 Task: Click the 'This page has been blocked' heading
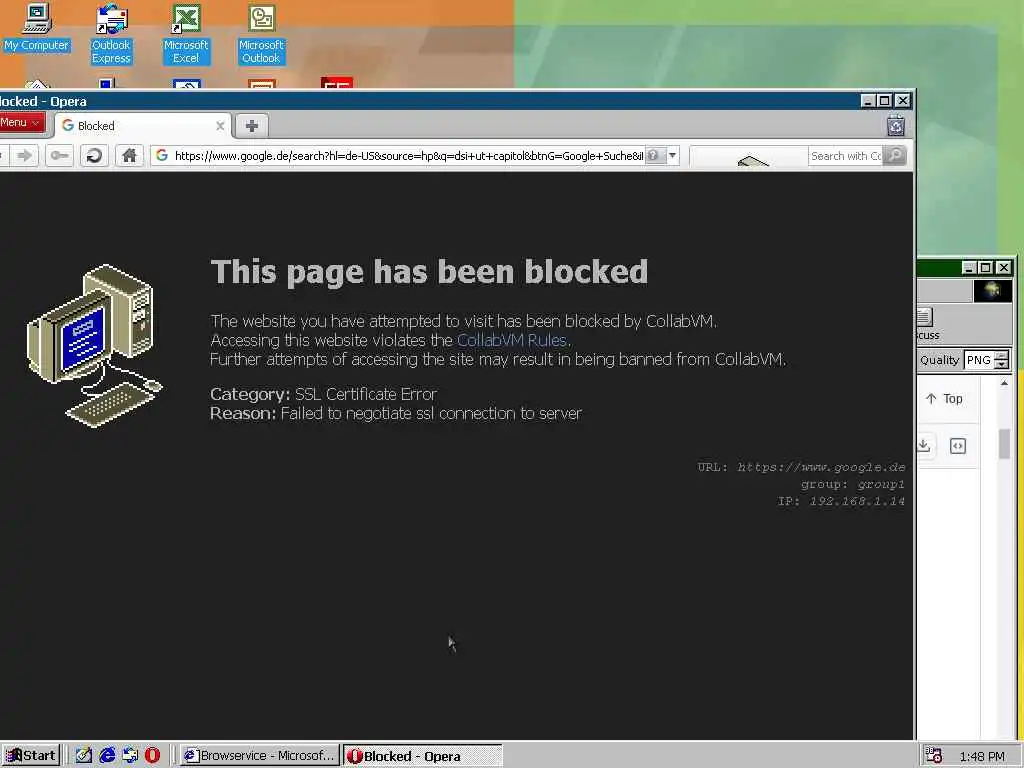429,272
